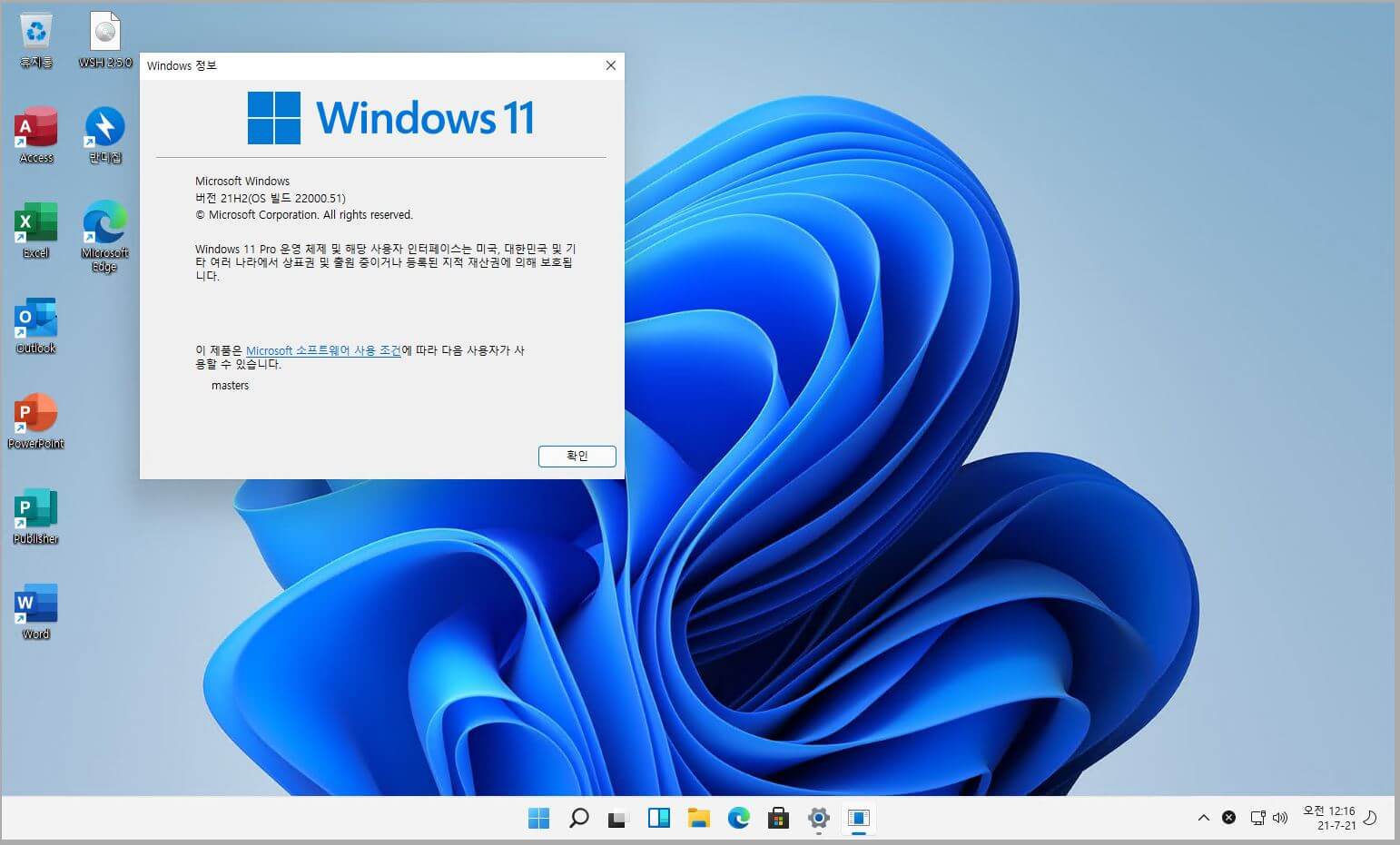Viewport: 1400px width, 845px height.
Task: Open the clock showing 12:16
Action: click(x=1329, y=818)
